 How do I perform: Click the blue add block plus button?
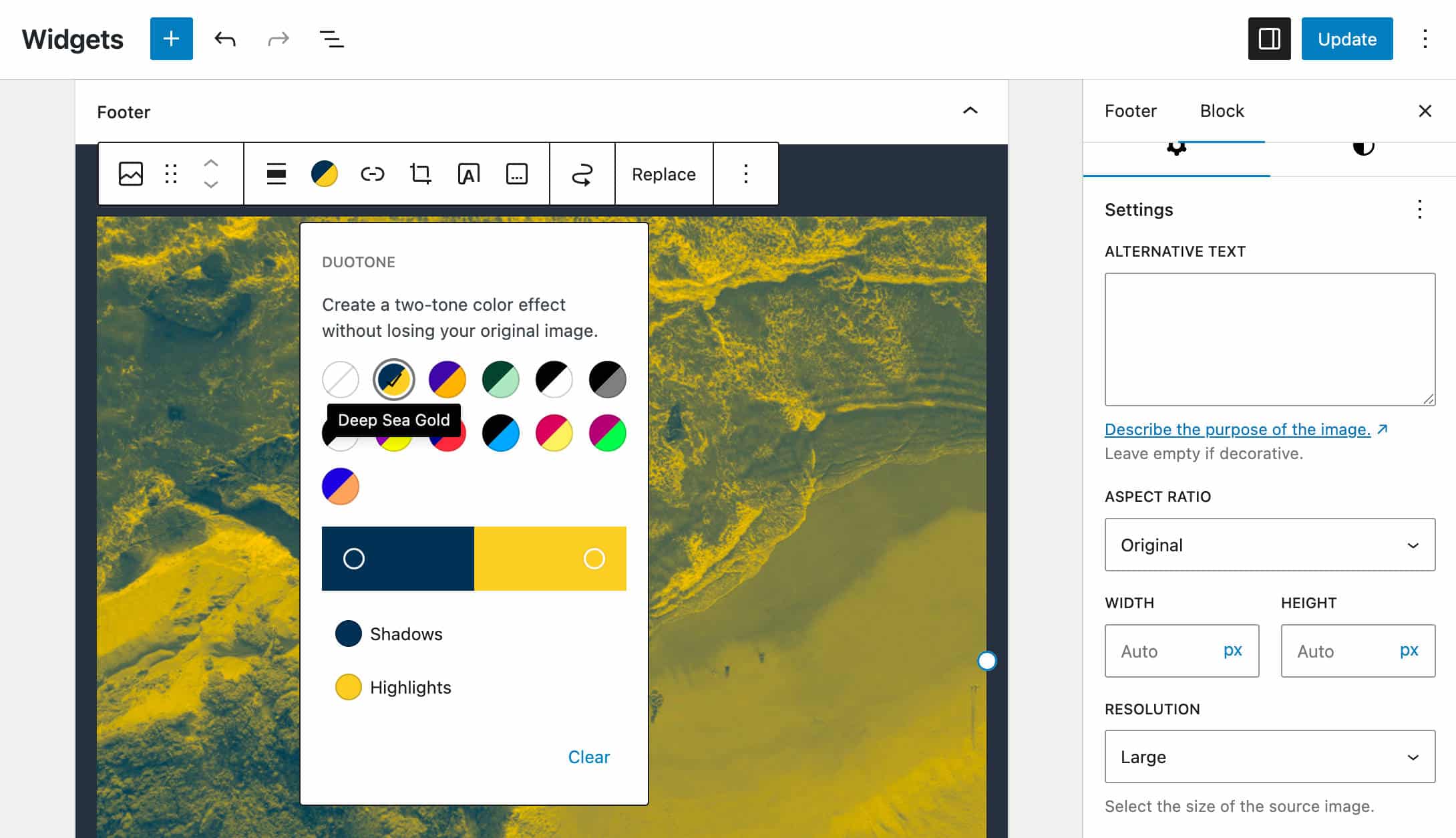pos(171,39)
